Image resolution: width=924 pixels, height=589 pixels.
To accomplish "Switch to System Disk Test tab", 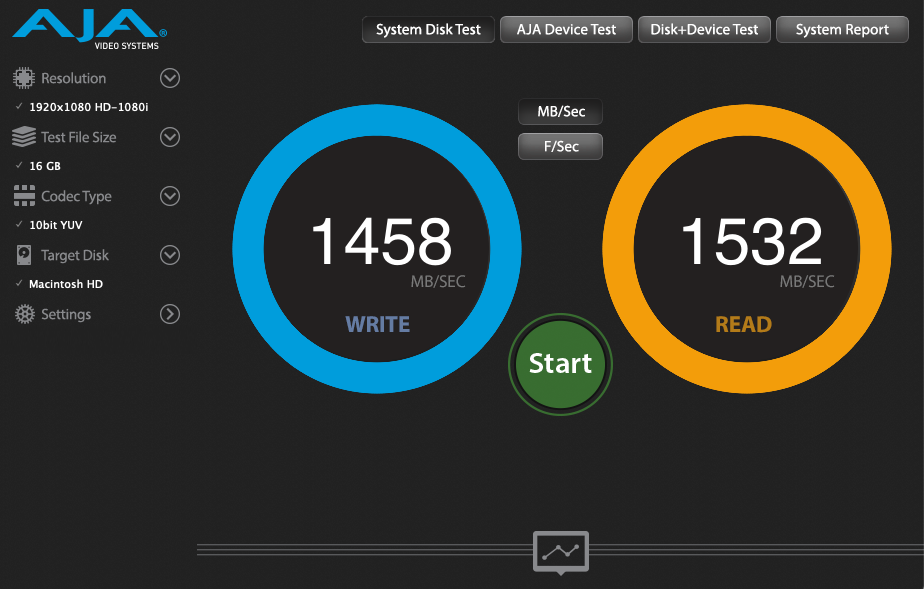I will (428, 29).
